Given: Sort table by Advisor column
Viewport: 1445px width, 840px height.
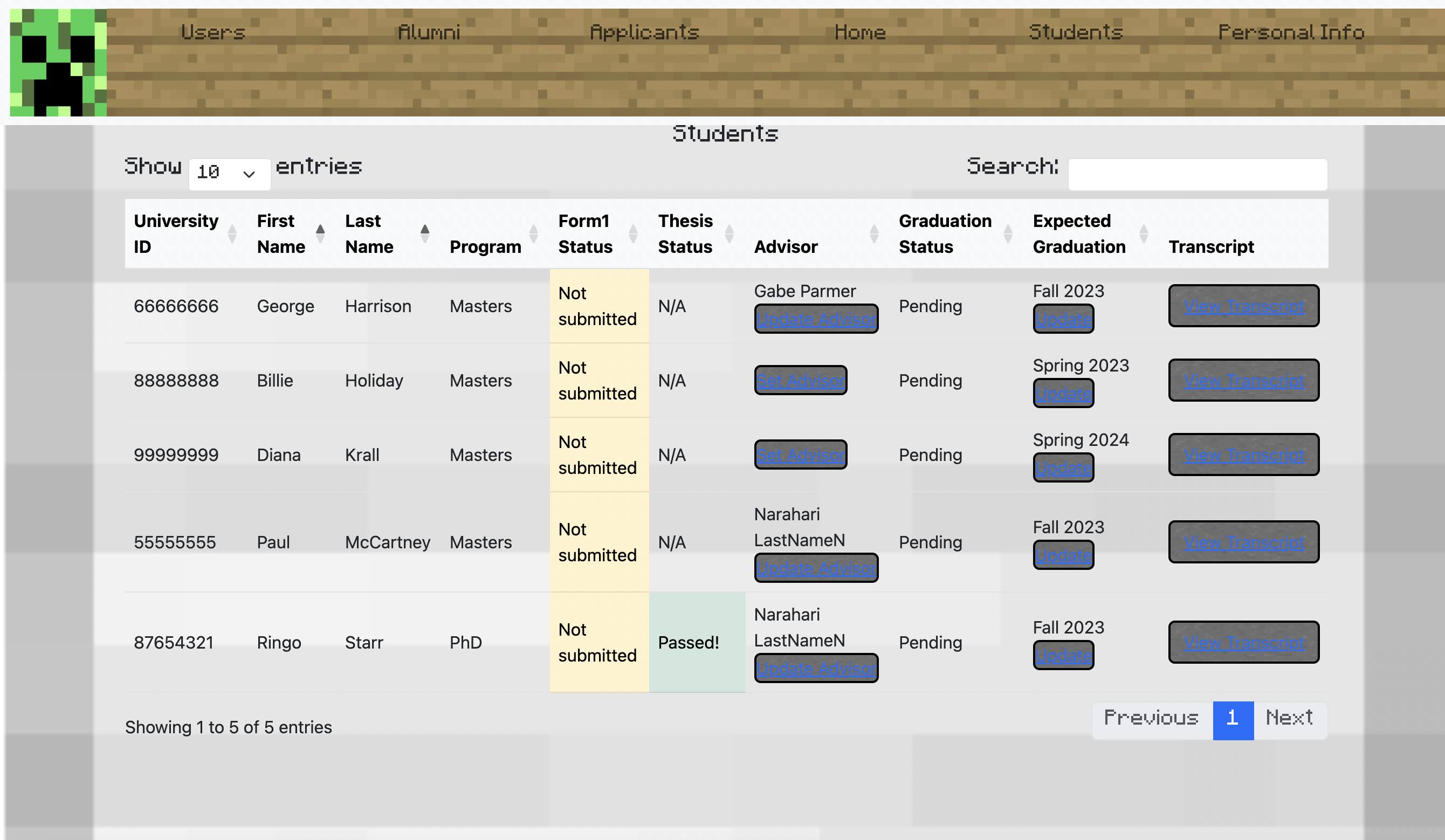Looking at the screenshot, I should pyautogui.click(x=817, y=234).
